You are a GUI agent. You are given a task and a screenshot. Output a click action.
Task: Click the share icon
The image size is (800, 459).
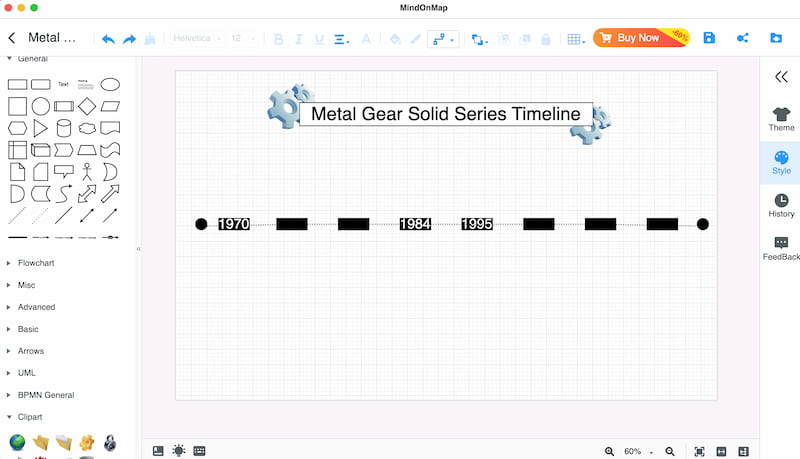pos(742,38)
